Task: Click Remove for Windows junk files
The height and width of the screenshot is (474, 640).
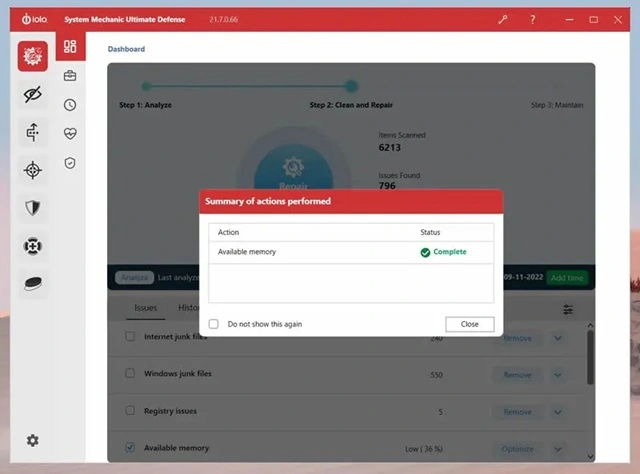Action: 517,374
